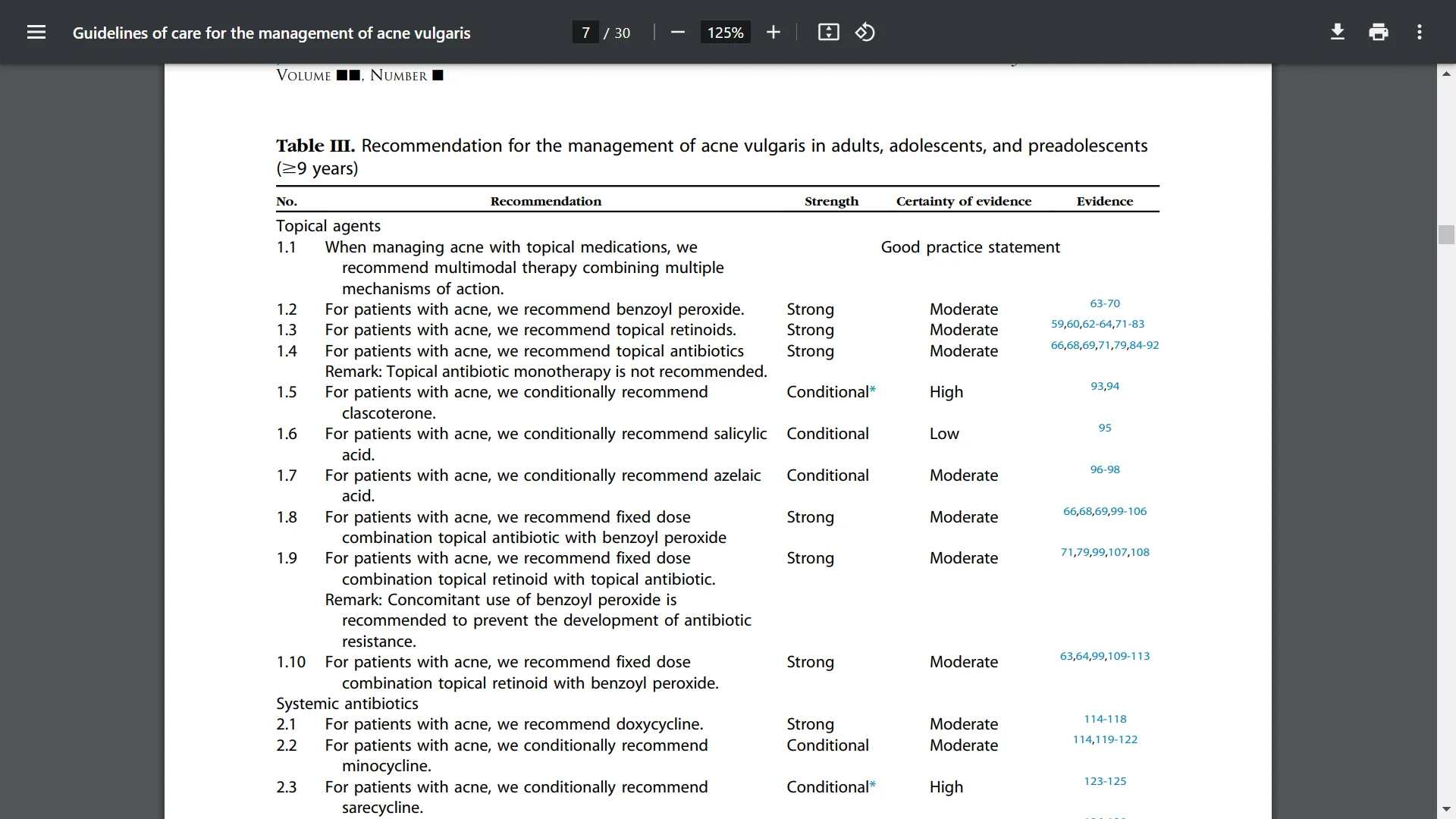Screen dimensions: 1456x819
Task: Click the fit to page icon
Action: point(828,32)
